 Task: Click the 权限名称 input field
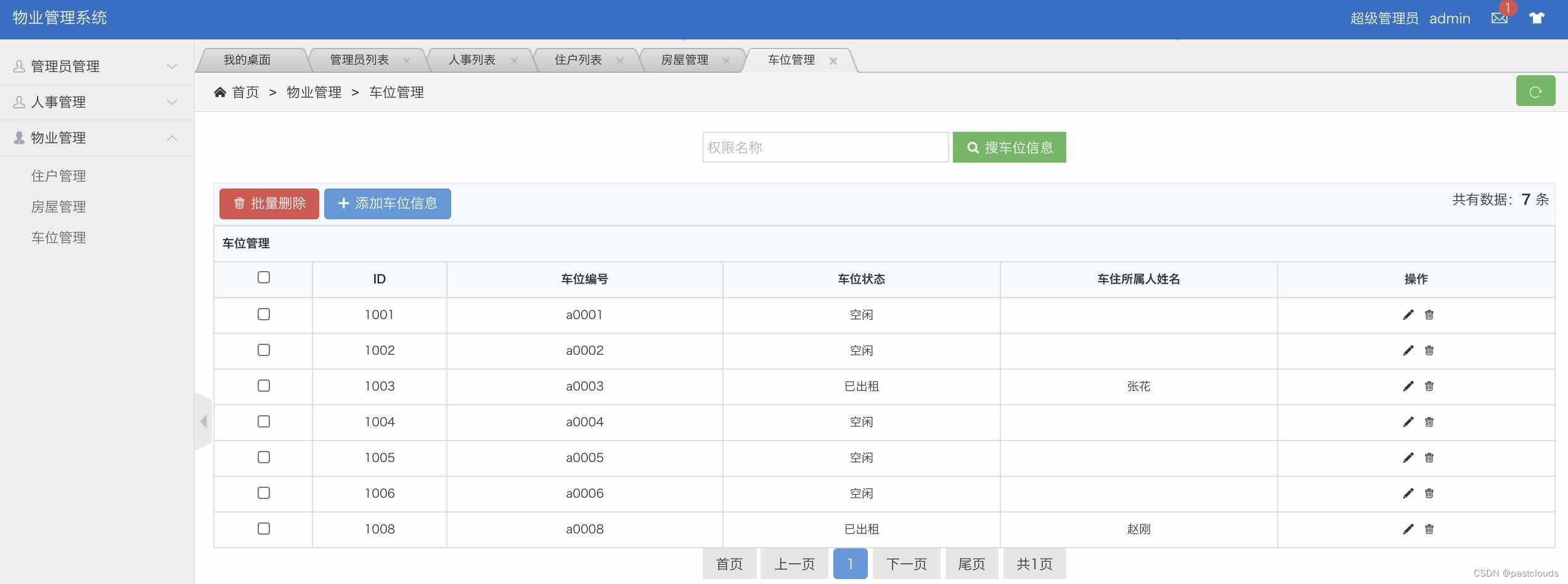point(825,147)
